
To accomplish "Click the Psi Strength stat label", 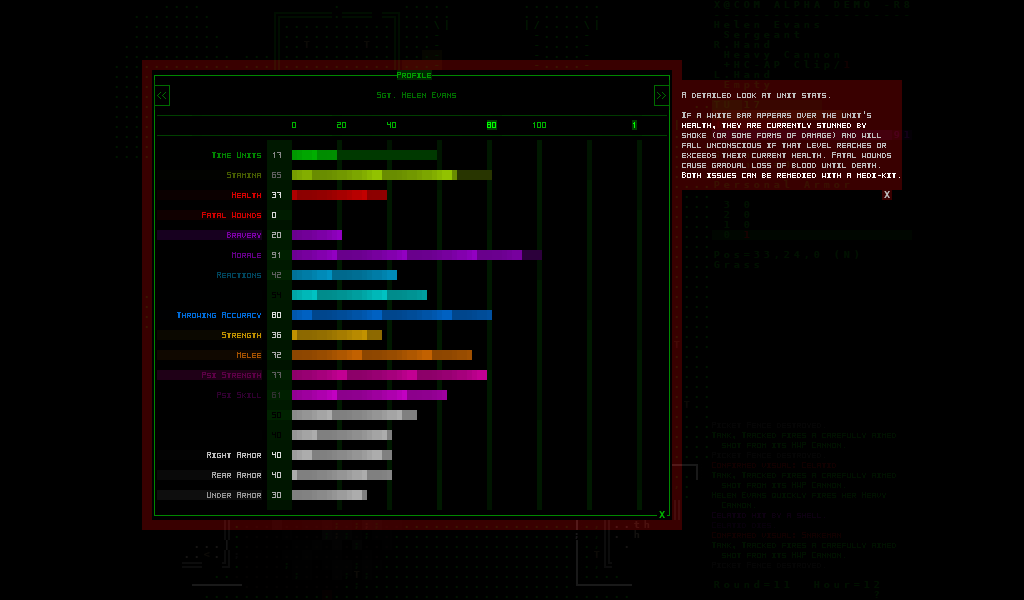I will click(x=231, y=375).
